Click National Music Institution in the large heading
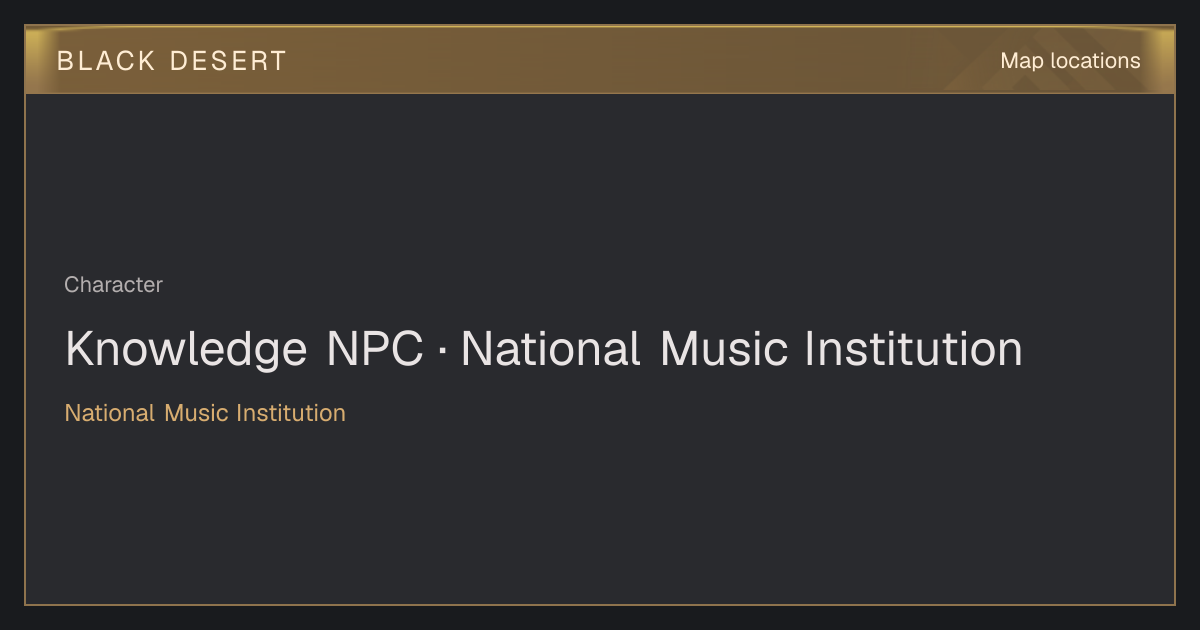The height and width of the screenshot is (630, 1200). [741, 350]
